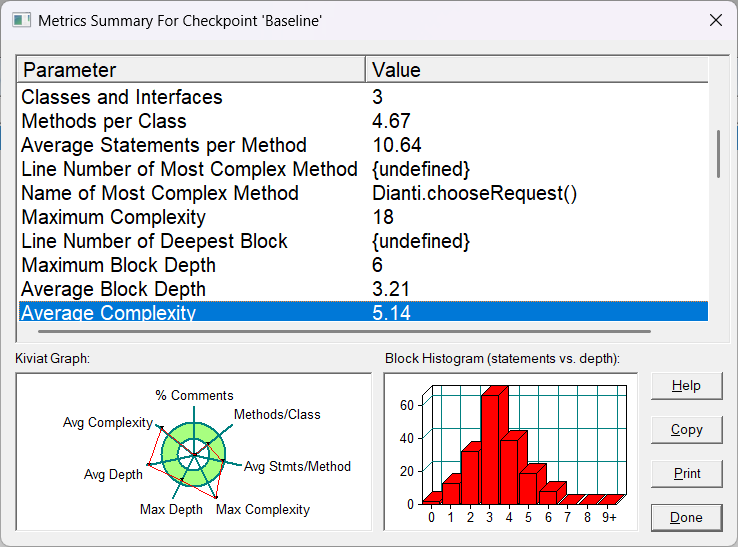Select the highlighted Average Complexity row

point(363,312)
